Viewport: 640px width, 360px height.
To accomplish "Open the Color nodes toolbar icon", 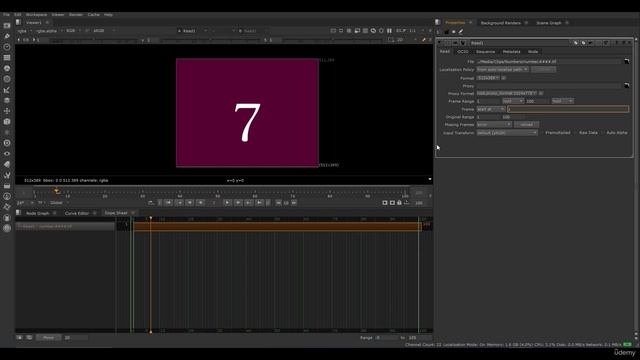I will [7, 68].
